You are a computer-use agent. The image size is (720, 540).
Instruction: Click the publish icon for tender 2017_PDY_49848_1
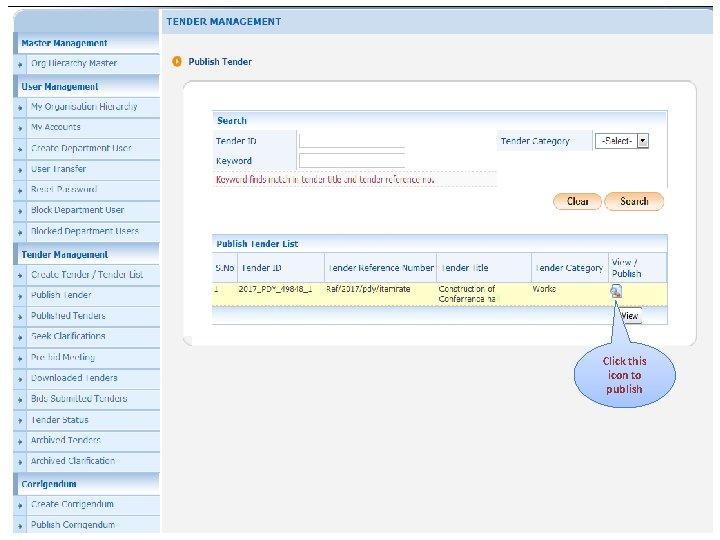point(616,291)
